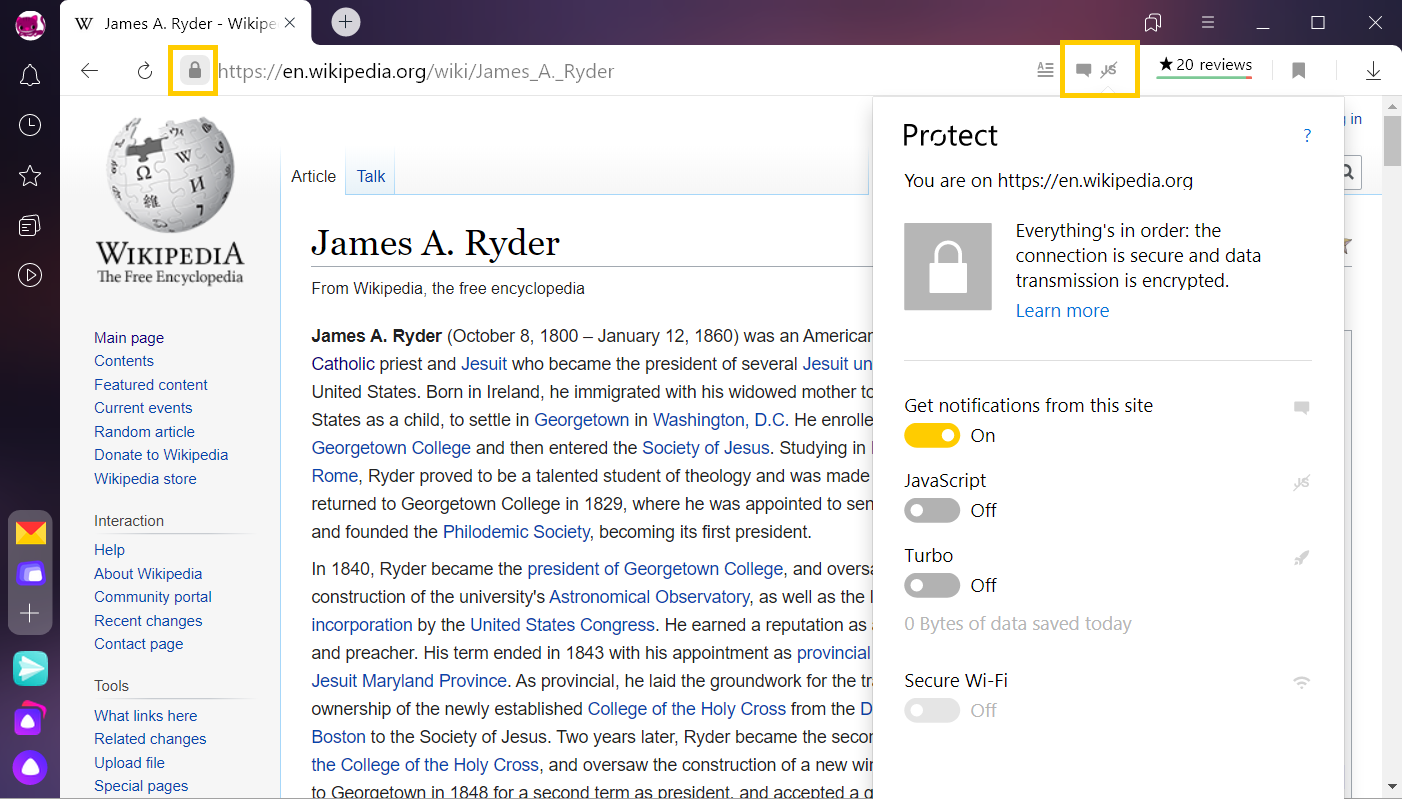Image resolution: width=1402 pixels, height=799 pixels.
Task: Open the Wikipedia store link
Action: point(145,479)
